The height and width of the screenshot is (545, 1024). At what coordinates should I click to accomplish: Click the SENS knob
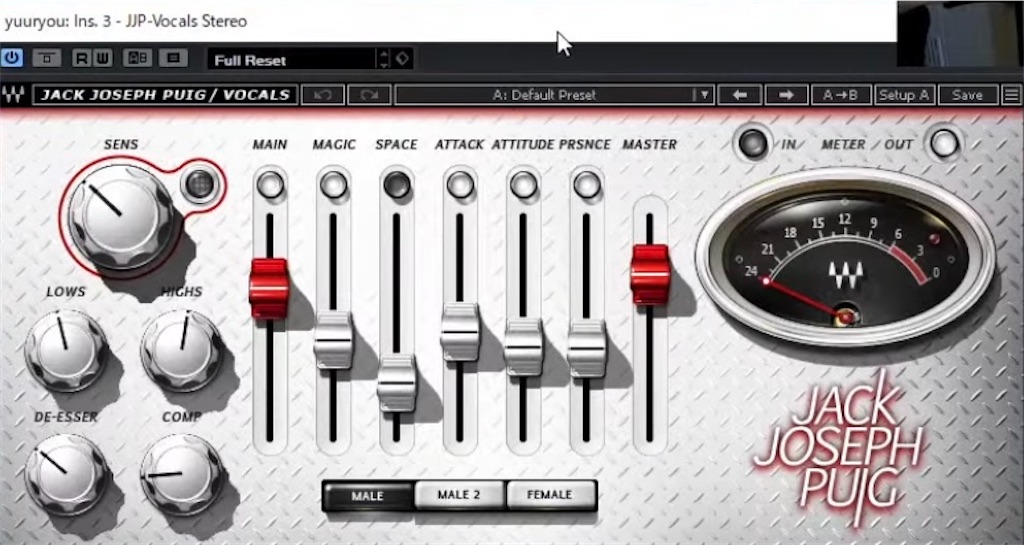click(120, 217)
